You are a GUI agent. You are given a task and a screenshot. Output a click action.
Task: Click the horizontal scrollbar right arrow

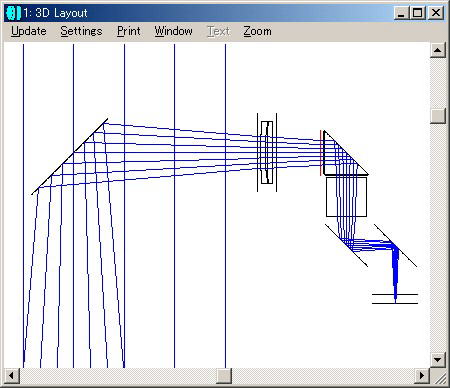(422, 376)
